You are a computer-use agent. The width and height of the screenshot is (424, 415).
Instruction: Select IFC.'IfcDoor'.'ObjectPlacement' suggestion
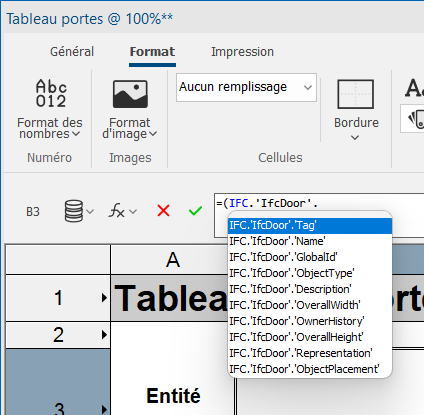coord(310,369)
